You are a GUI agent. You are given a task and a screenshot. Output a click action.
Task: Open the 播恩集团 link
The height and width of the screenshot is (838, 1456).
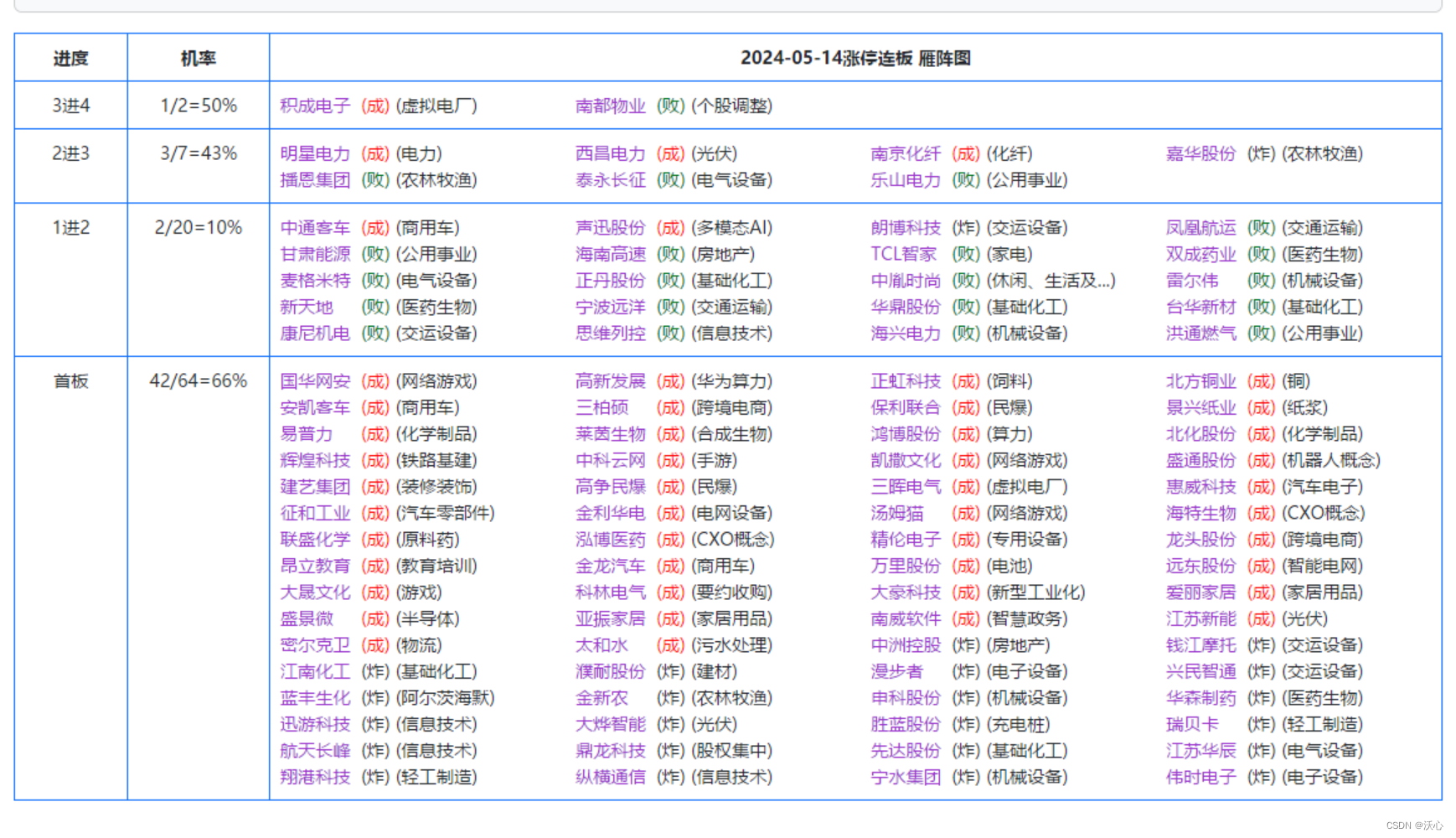coord(315,180)
